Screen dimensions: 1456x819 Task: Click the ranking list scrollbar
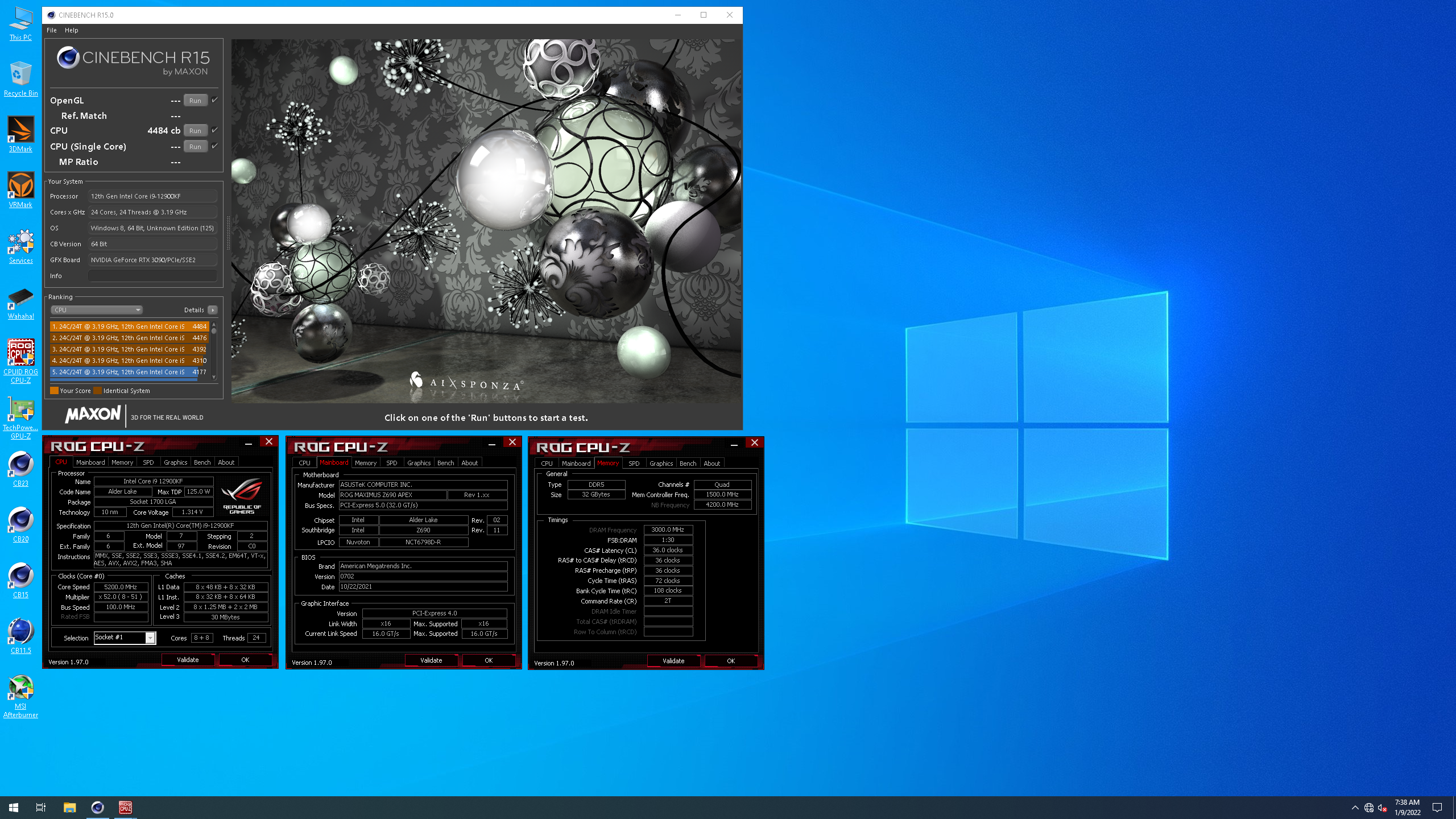pos(214,350)
